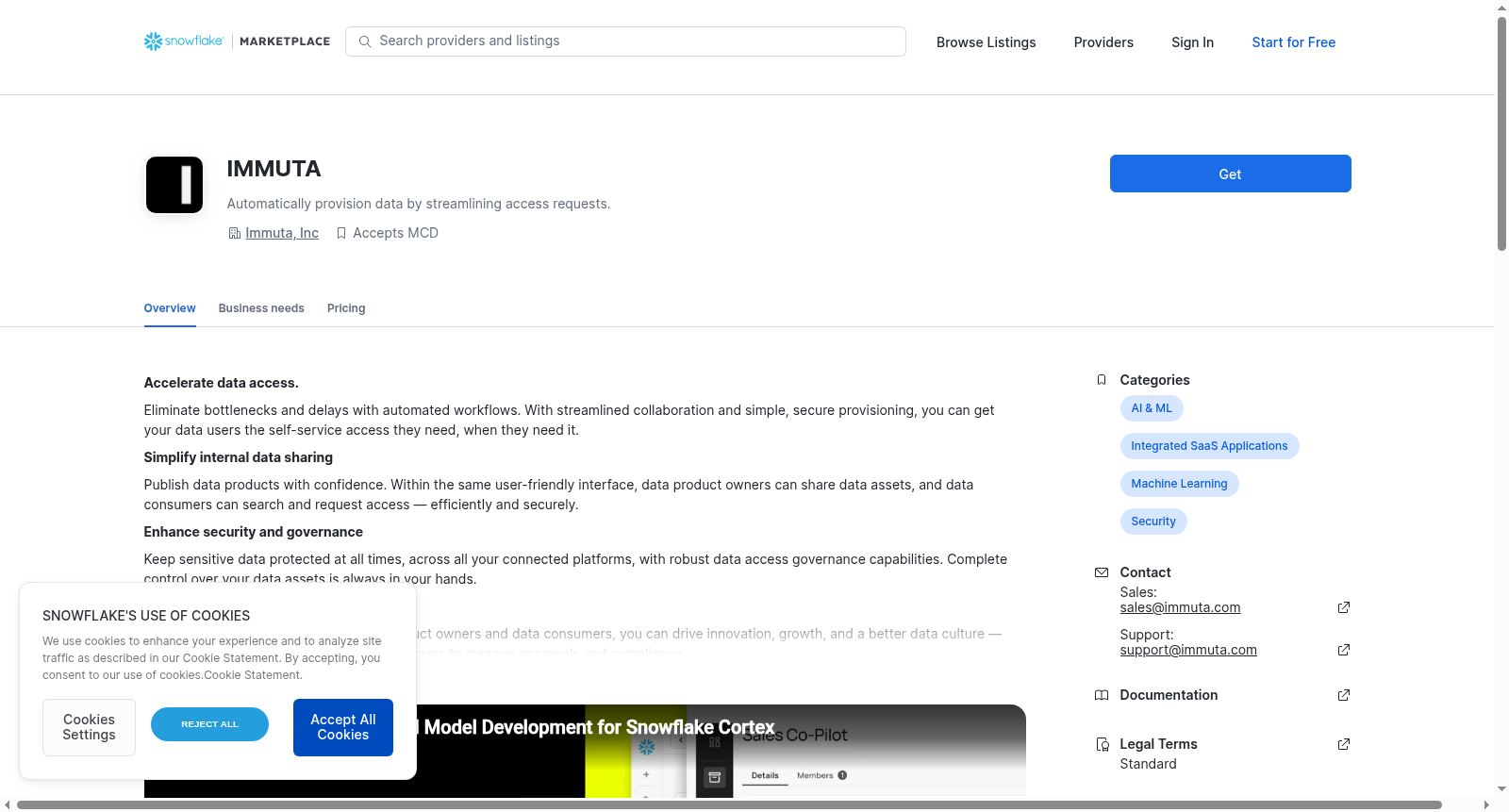Image resolution: width=1509 pixels, height=812 pixels.
Task: Click the vertical scrollbar up arrow
Action: point(1502,8)
